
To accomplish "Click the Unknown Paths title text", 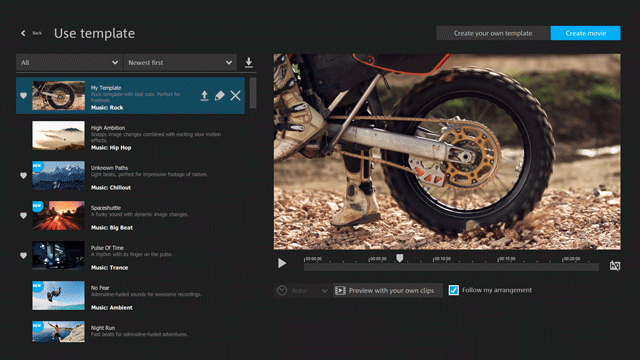I will [109, 168].
